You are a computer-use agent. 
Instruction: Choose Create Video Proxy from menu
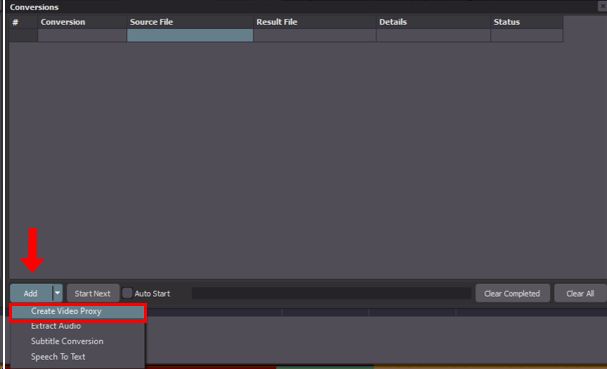click(78, 311)
